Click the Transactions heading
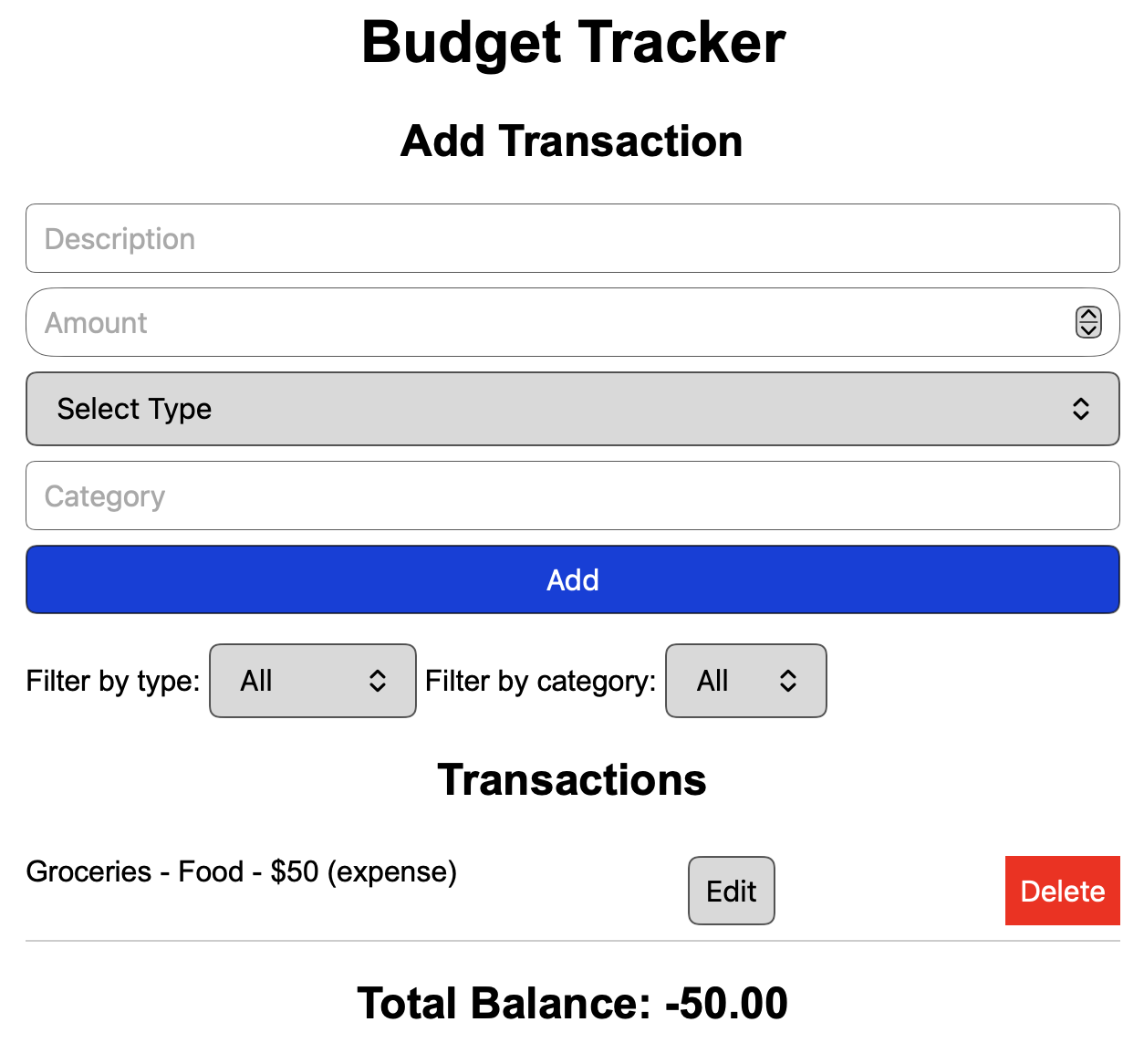The image size is (1144, 1064). pyautogui.click(x=573, y=779)
